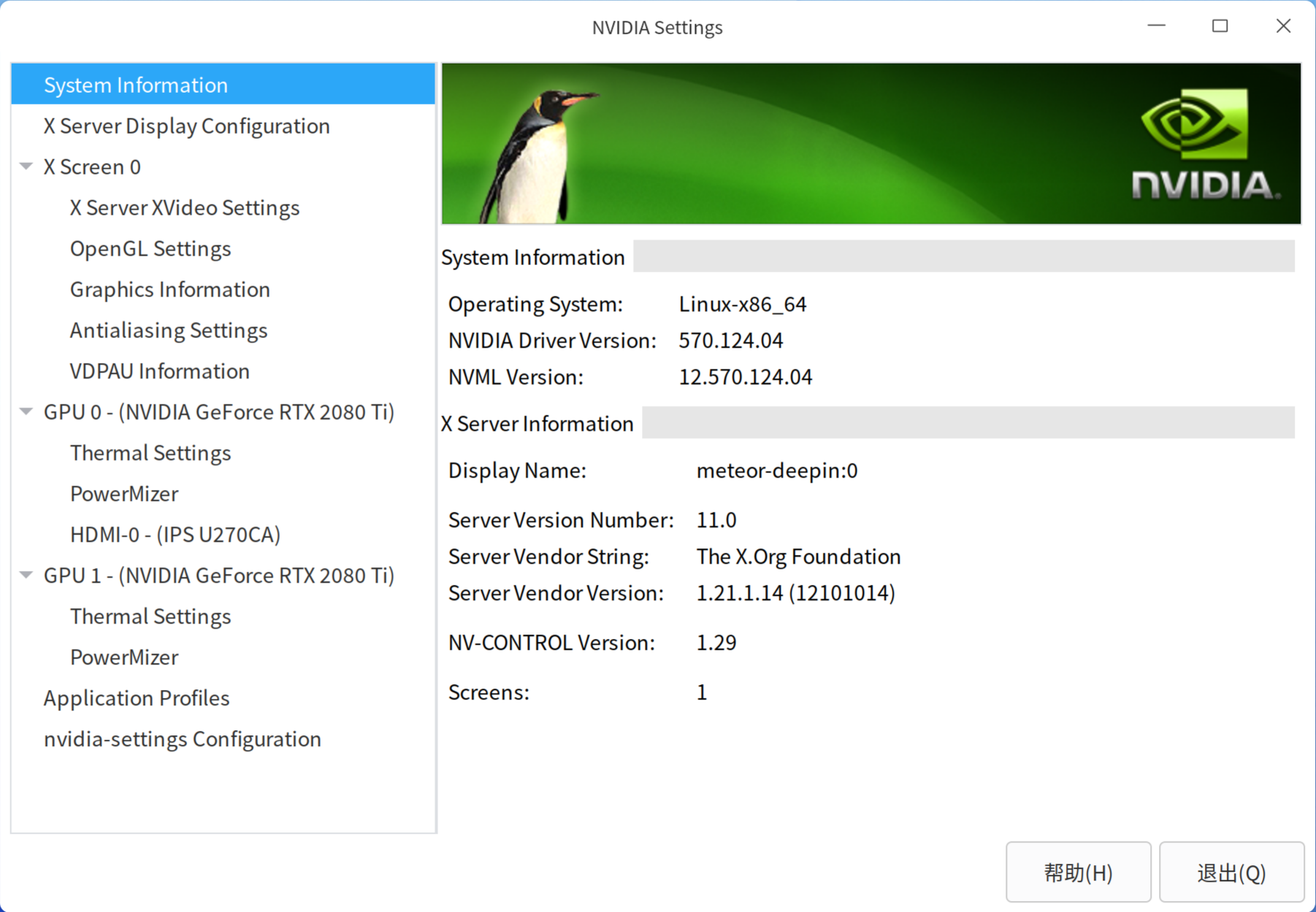Click the driver version 570.124.04 value
This screenshot has height=912, width=1316.
(731, 340)
